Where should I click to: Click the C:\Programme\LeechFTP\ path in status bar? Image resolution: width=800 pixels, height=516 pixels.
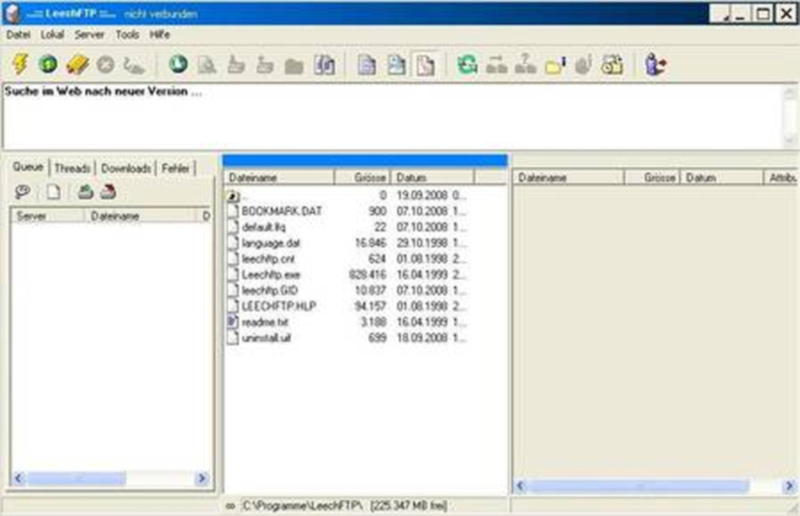303,505
